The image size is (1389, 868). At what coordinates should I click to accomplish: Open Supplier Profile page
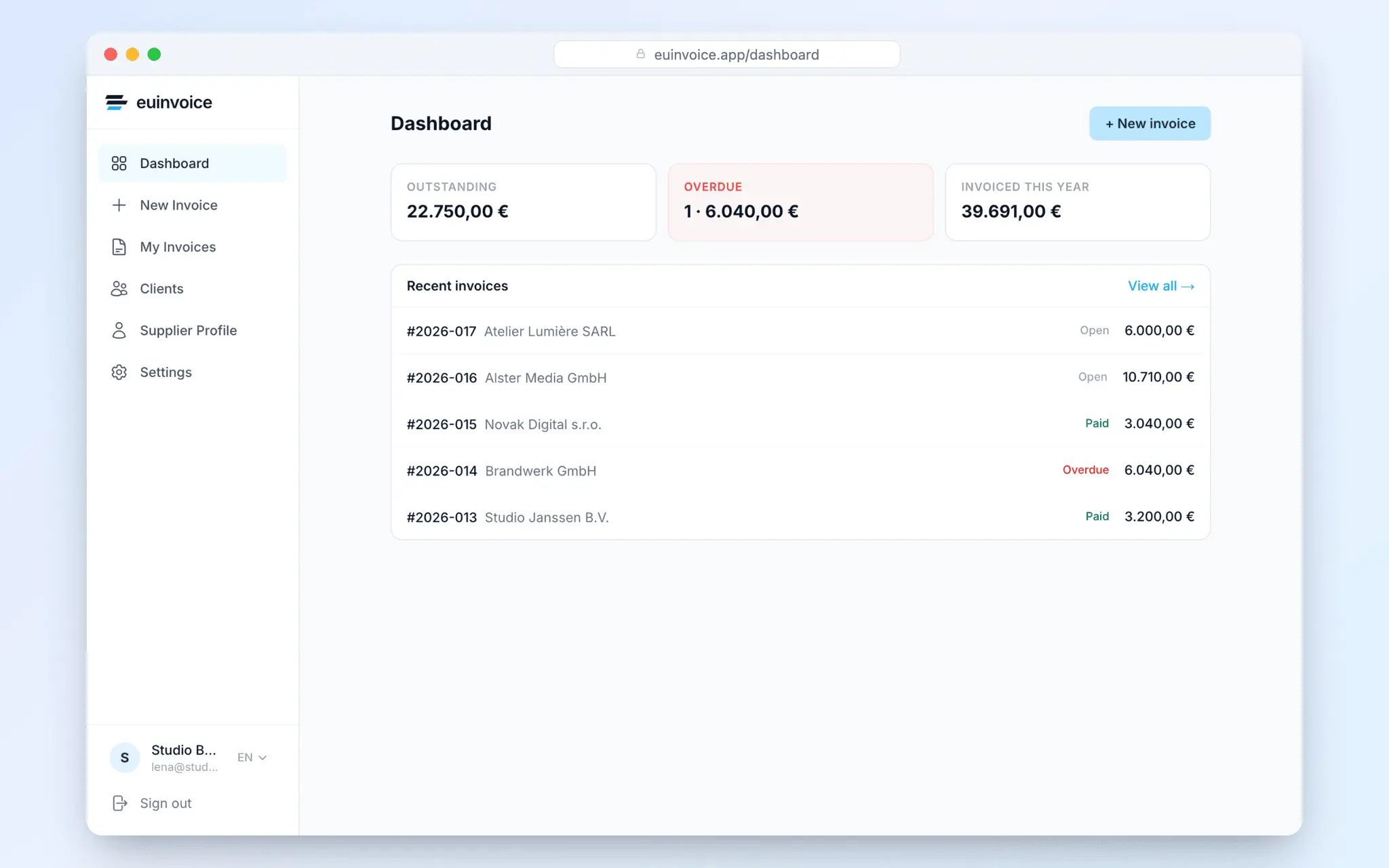click(x=193, y=330)
